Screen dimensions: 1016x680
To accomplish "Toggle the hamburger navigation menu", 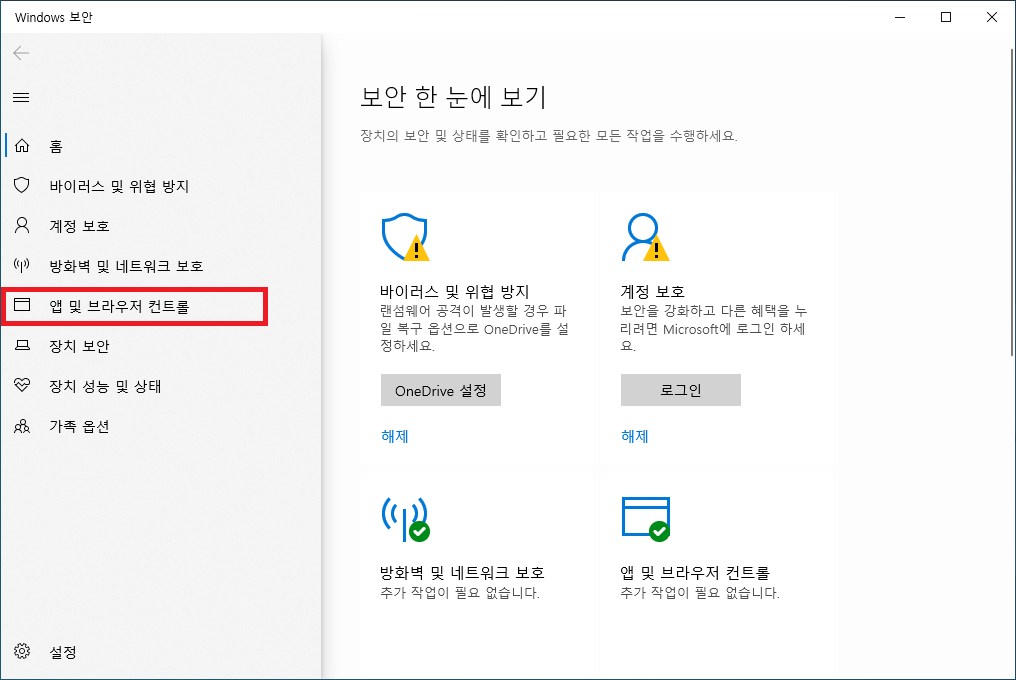I will 21,98.
